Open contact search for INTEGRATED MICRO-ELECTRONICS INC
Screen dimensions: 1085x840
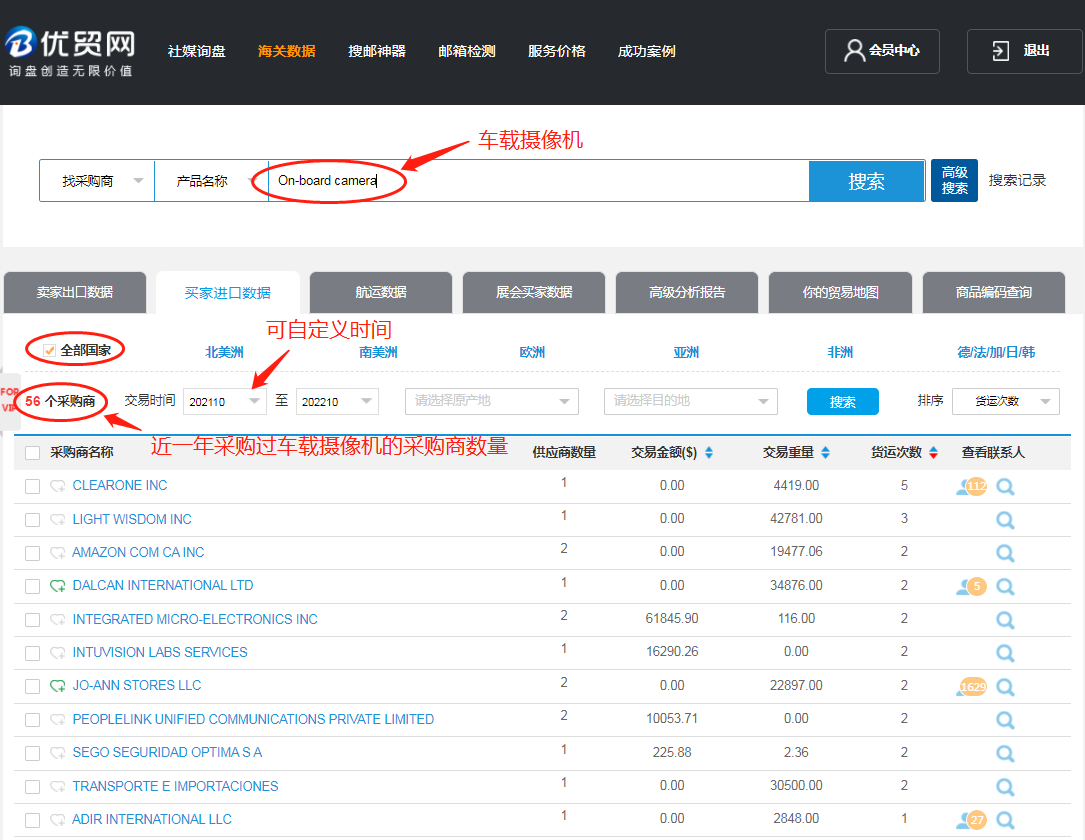[x=1005, y=620]
